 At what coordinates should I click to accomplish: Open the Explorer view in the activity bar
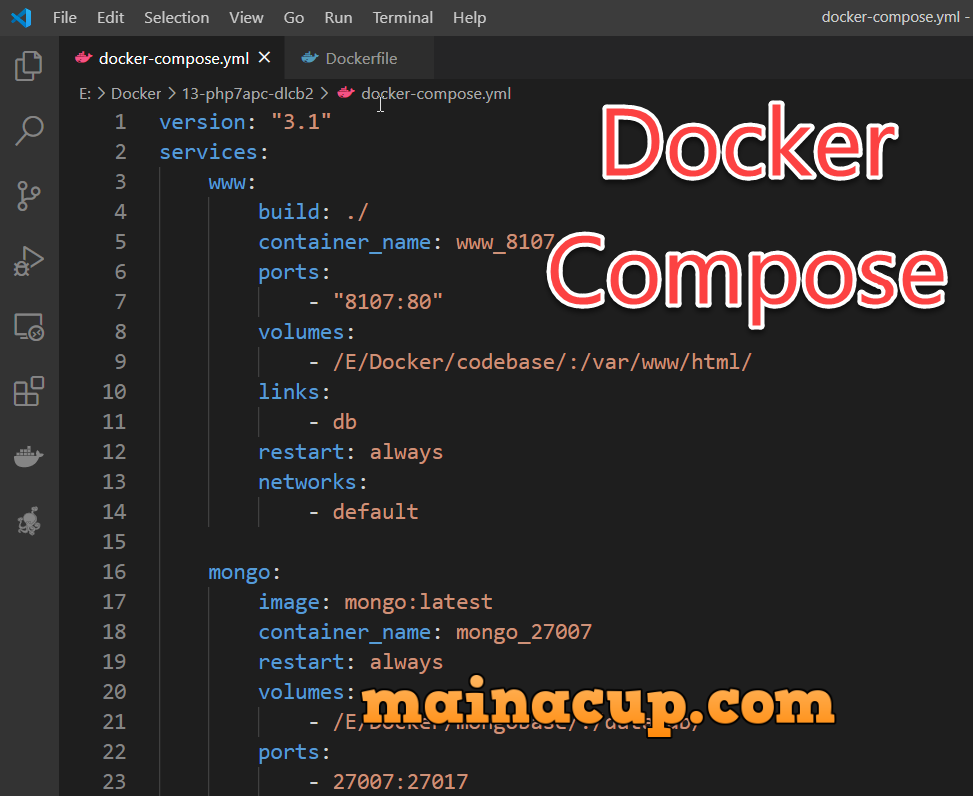[x=28, y=66]
